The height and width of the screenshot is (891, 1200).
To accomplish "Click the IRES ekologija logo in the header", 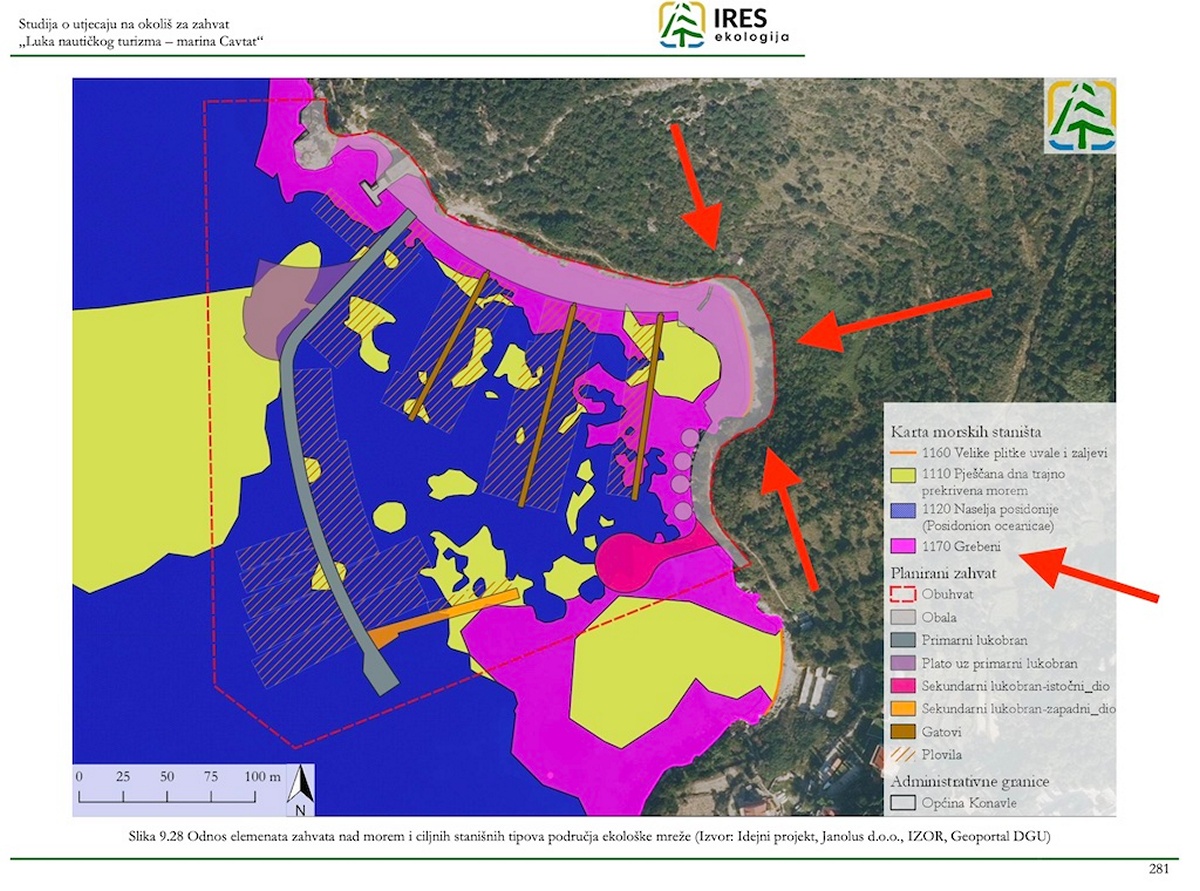I will (724, 25).
